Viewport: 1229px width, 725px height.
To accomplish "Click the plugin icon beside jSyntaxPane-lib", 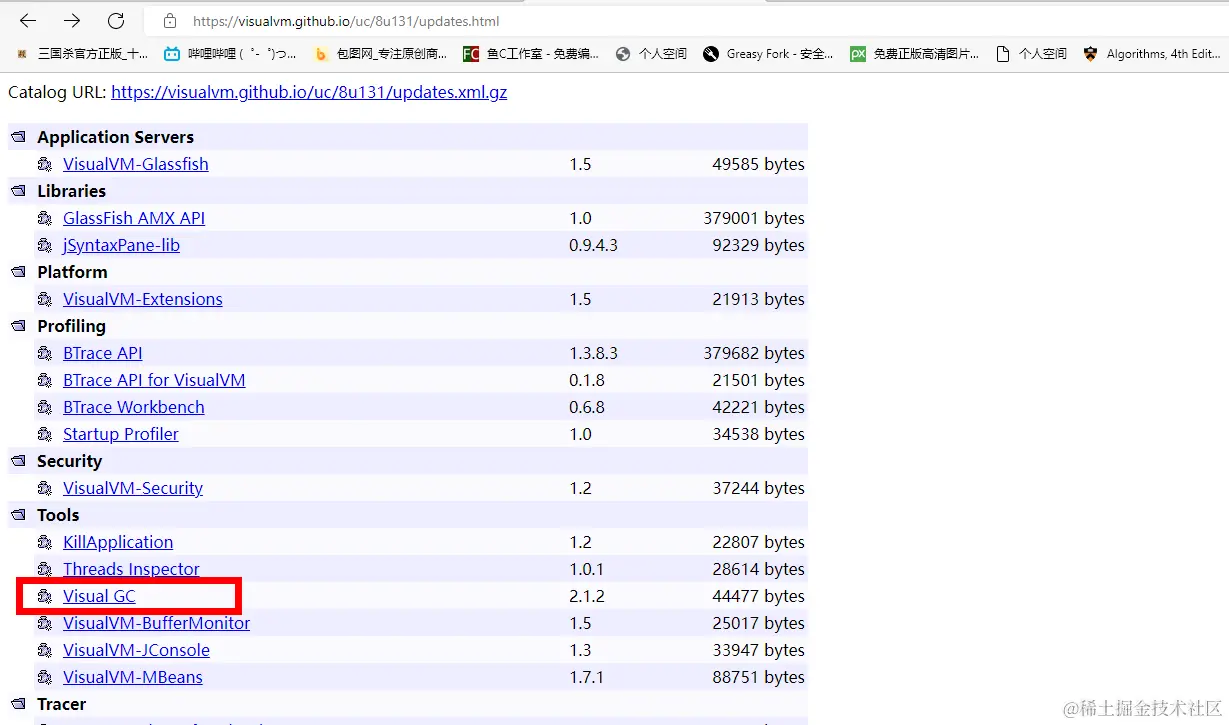I will (44, 245).
